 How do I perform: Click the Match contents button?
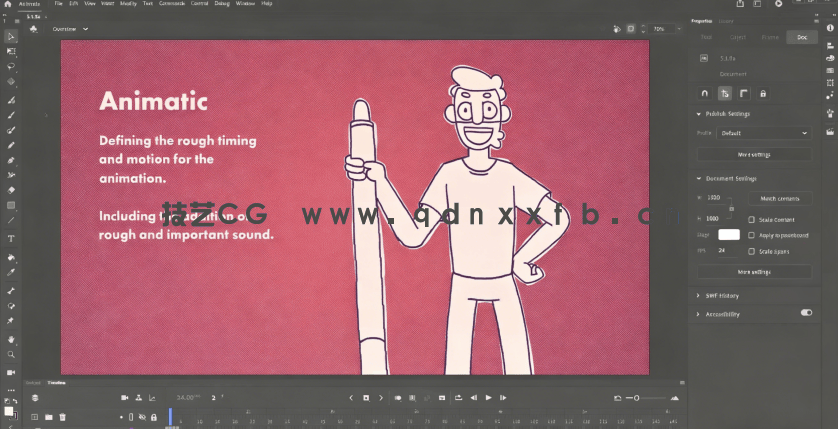point(780,198)
